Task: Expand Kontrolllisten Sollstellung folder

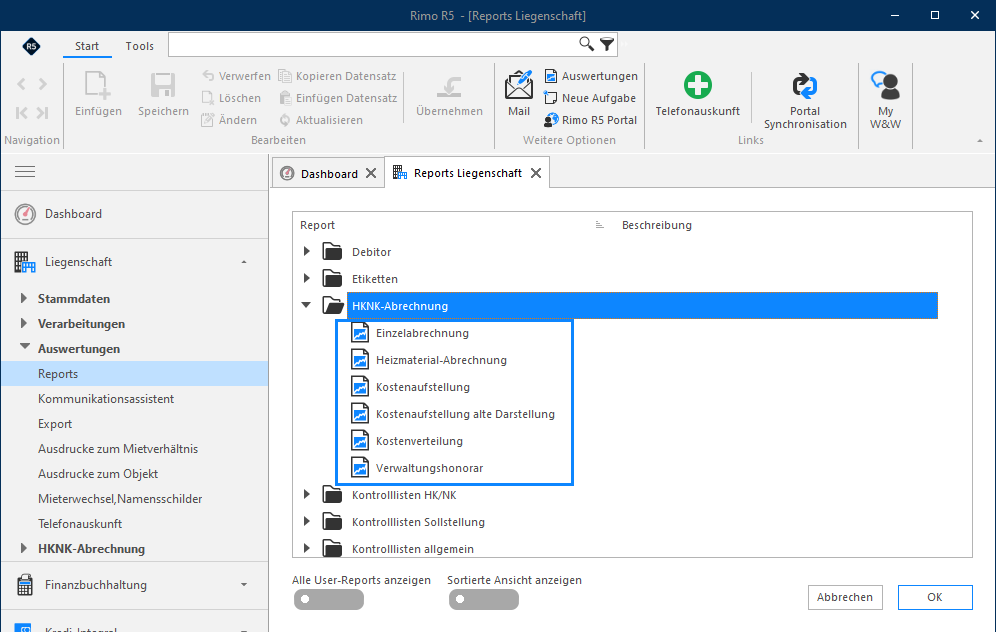Action: 306,521
